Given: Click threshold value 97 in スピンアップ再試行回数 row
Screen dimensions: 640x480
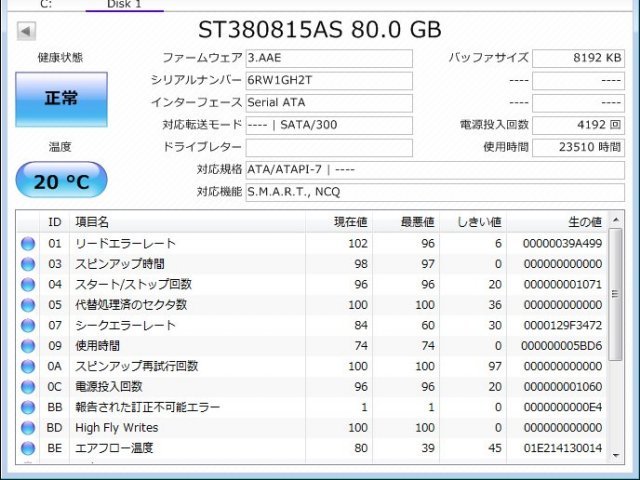Looking at the screenshot, I should click(495, 366).
